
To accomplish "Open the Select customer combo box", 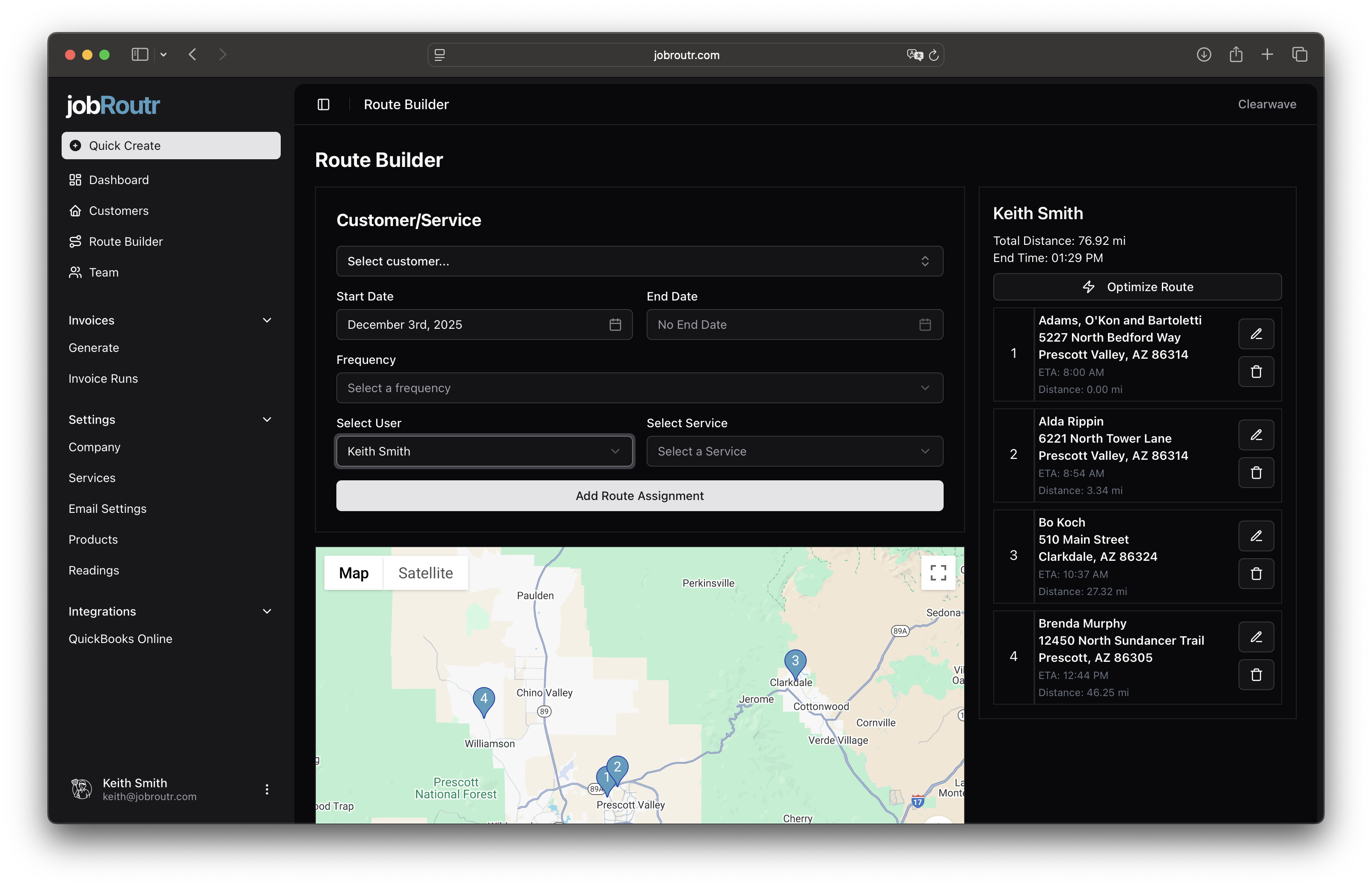I will pyautogui.click(x=639, y=262).
